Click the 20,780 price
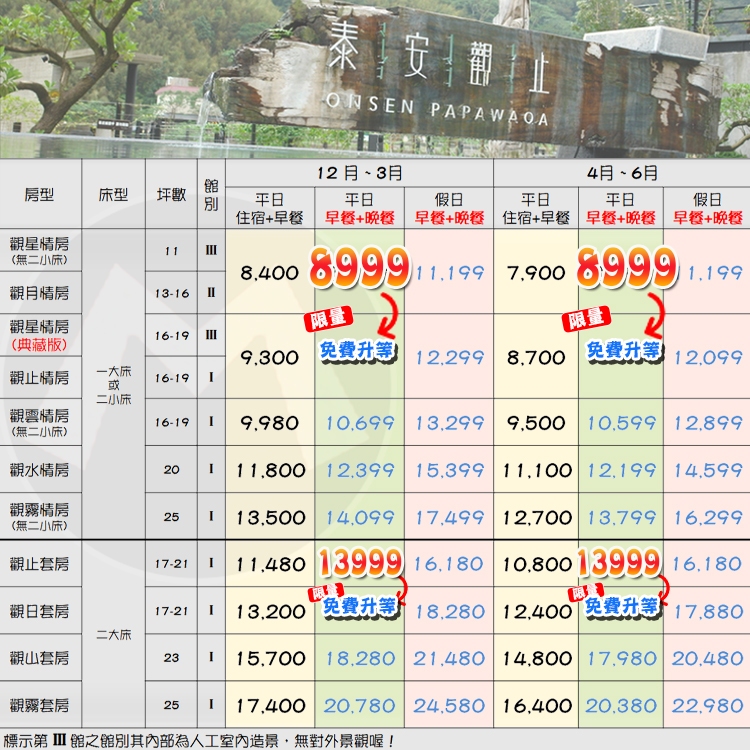 [x=359, y=706]
